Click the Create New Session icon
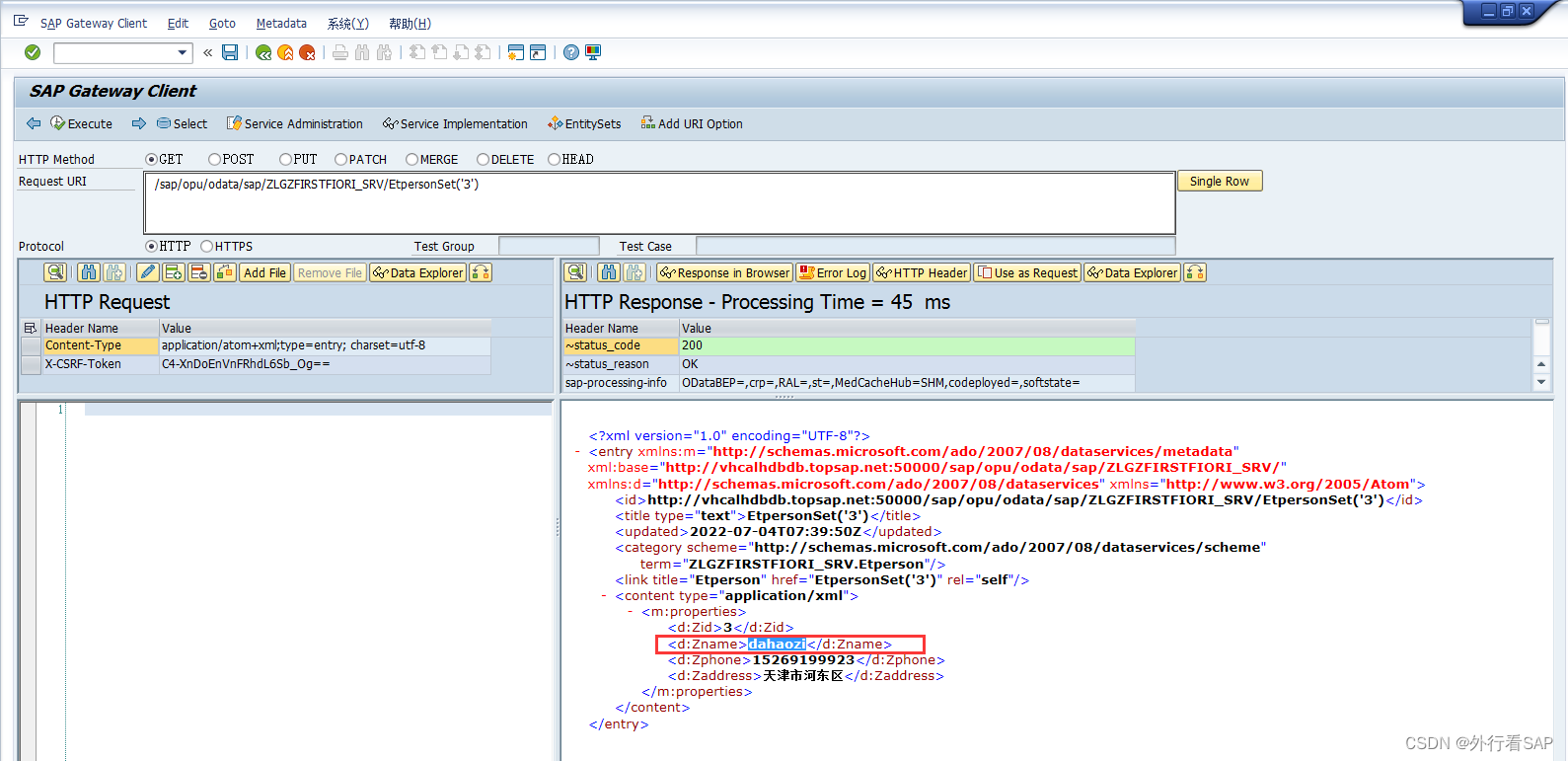Viewport: 1568px width, 761px height. pyautogui.click(x=515, y=52)
